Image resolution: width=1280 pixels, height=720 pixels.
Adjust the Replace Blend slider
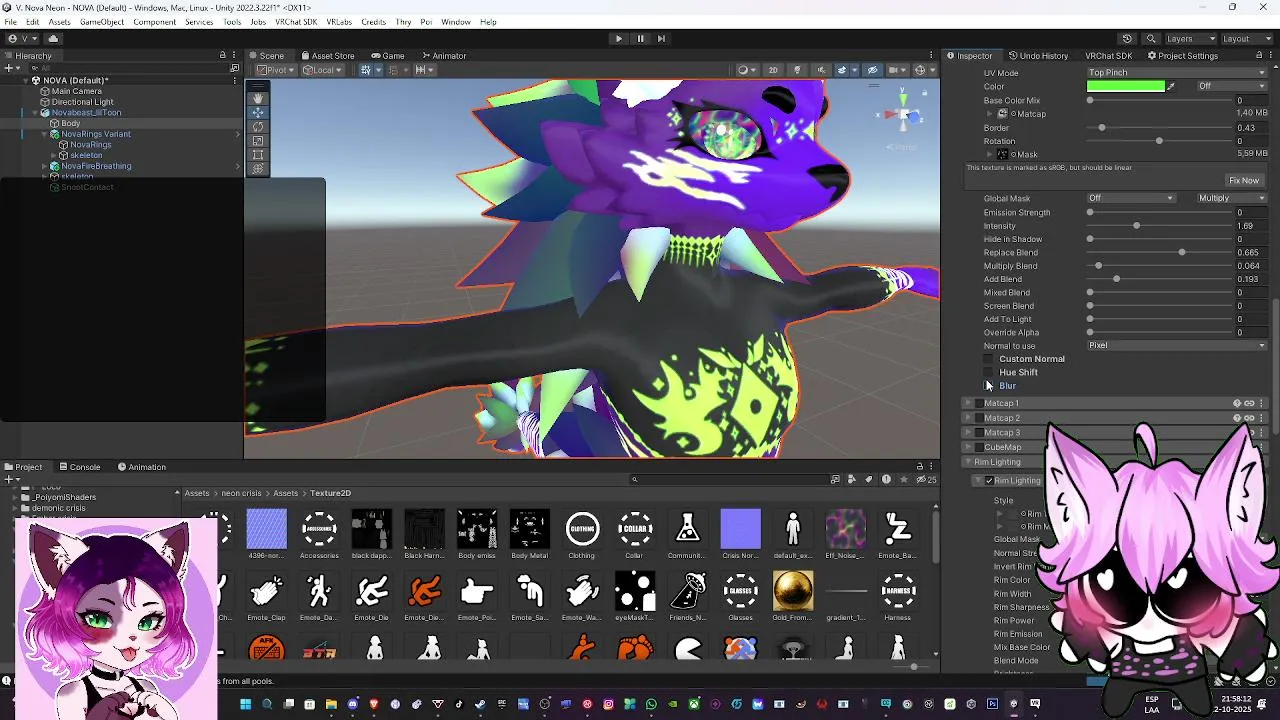coord(1158,253)
